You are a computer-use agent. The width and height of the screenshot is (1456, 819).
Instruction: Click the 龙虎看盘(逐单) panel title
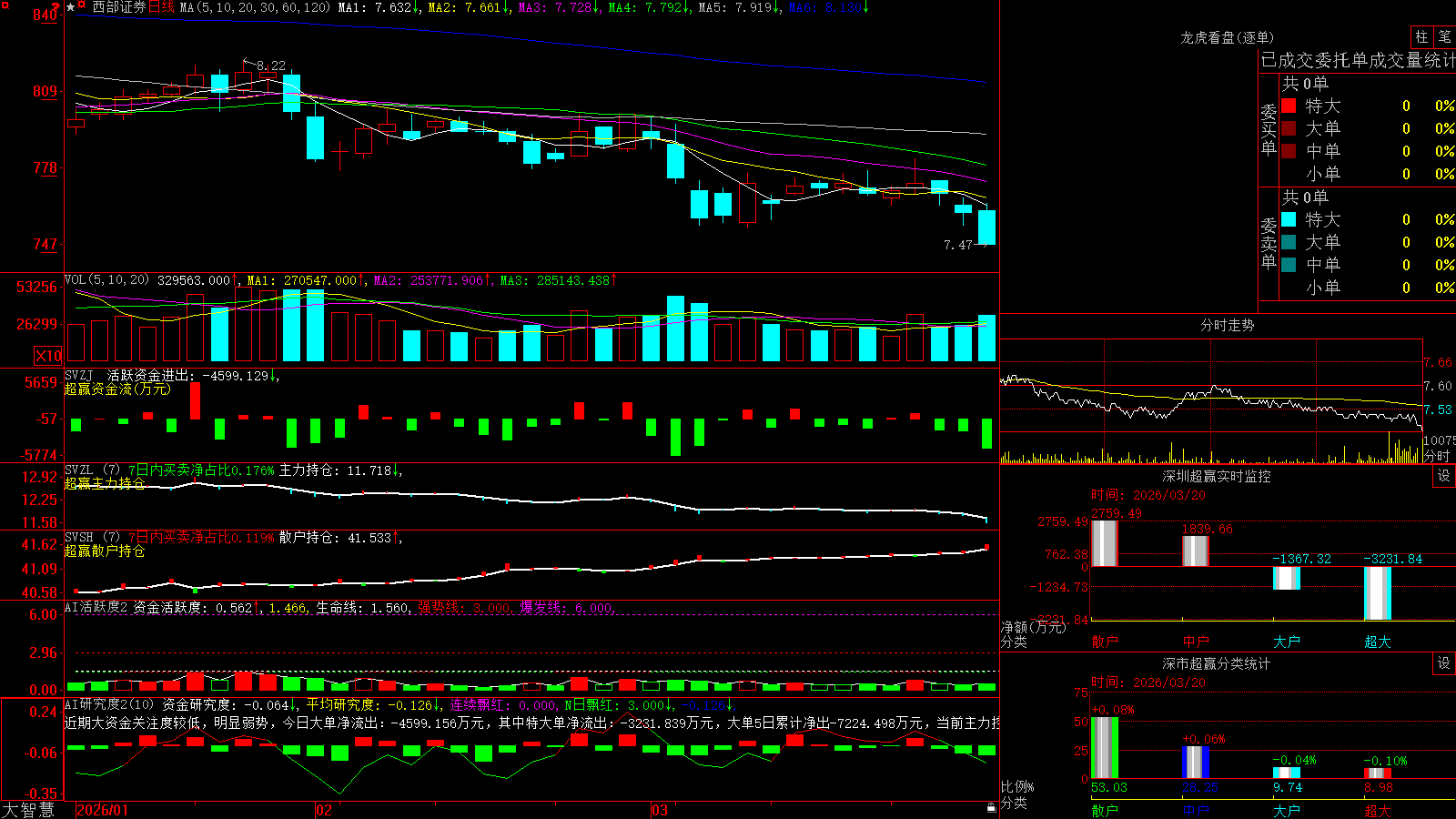[x=1227, y=37]
